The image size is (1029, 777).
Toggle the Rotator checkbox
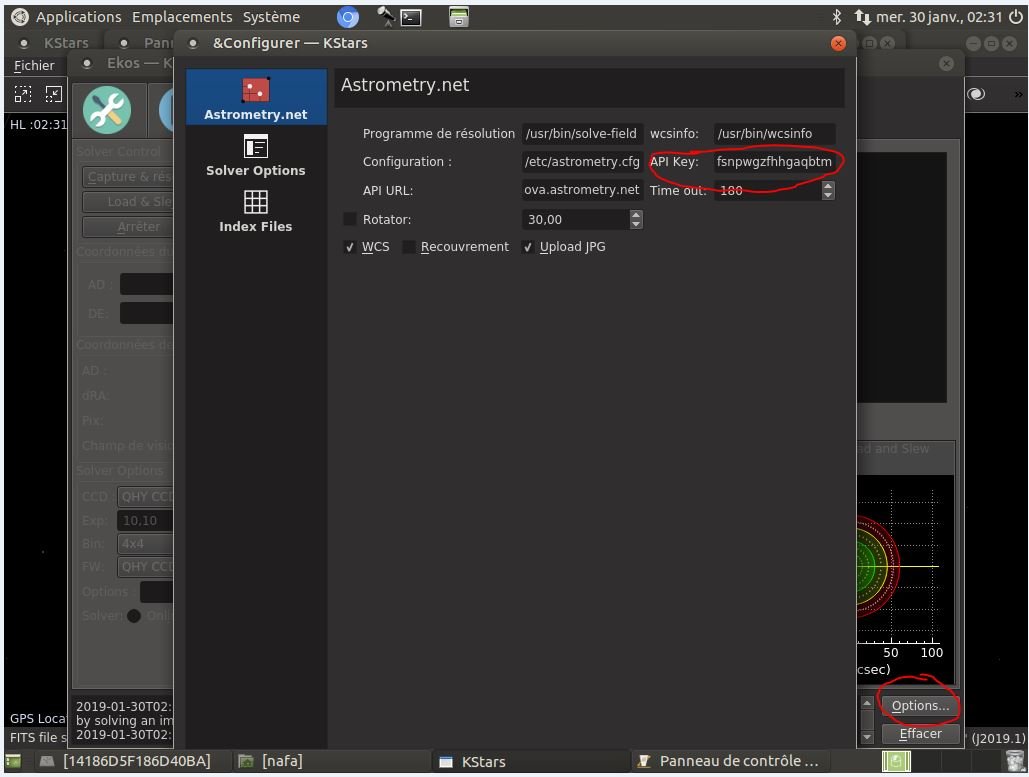pyautogui.click(x=350, y=219)
